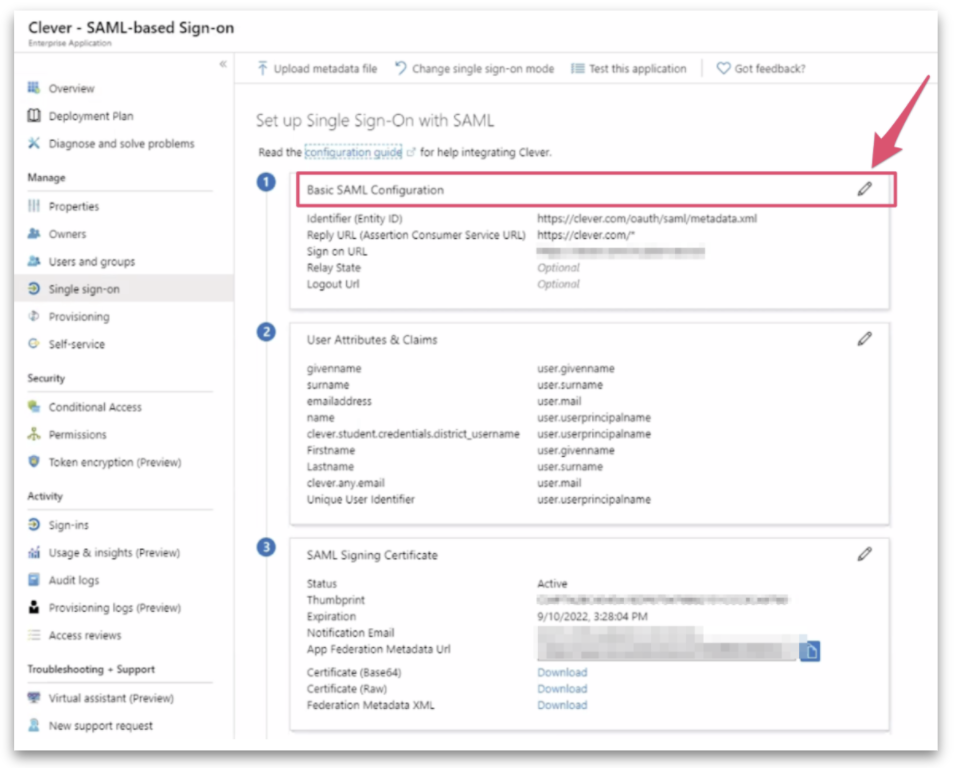Open Token encryption (Preview) settings

coord(95,462)
